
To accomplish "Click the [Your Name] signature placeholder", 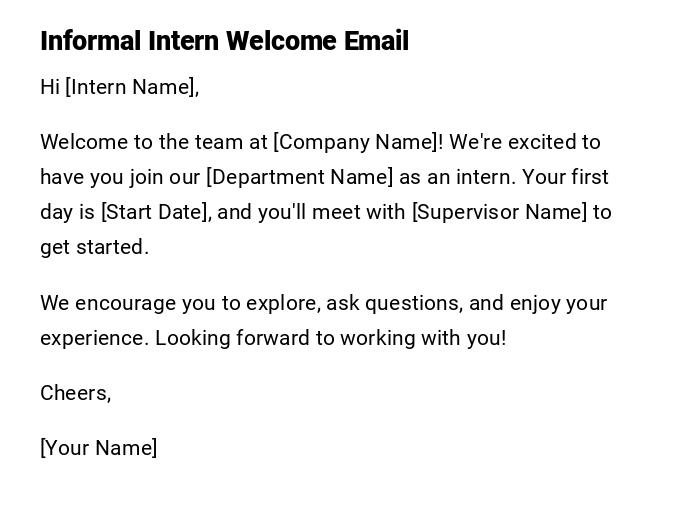I will [x=98, y=448].
